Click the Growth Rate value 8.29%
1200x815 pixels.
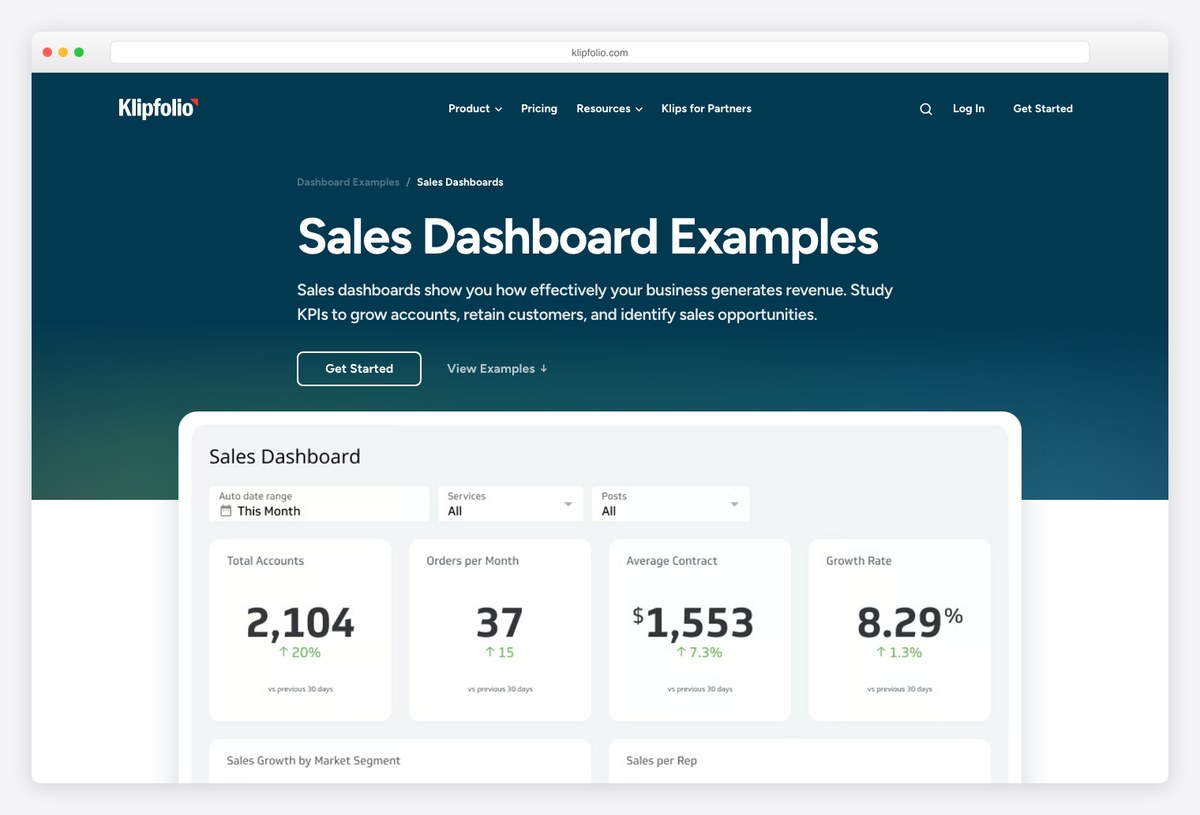910,622
